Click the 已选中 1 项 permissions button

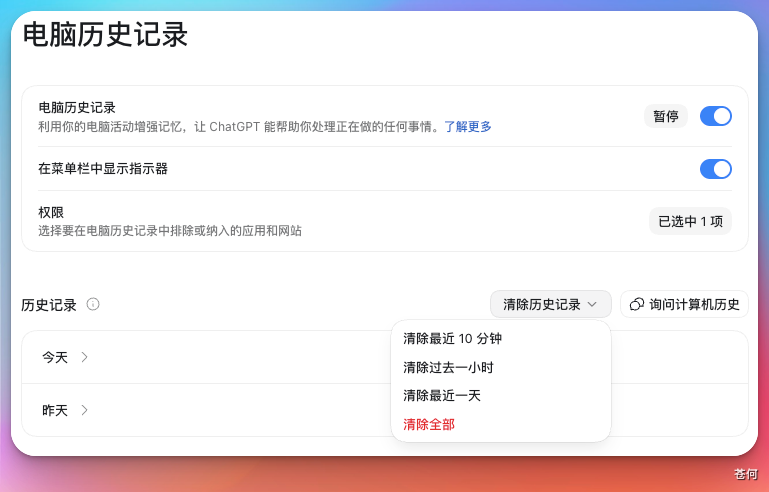[690, 221]
